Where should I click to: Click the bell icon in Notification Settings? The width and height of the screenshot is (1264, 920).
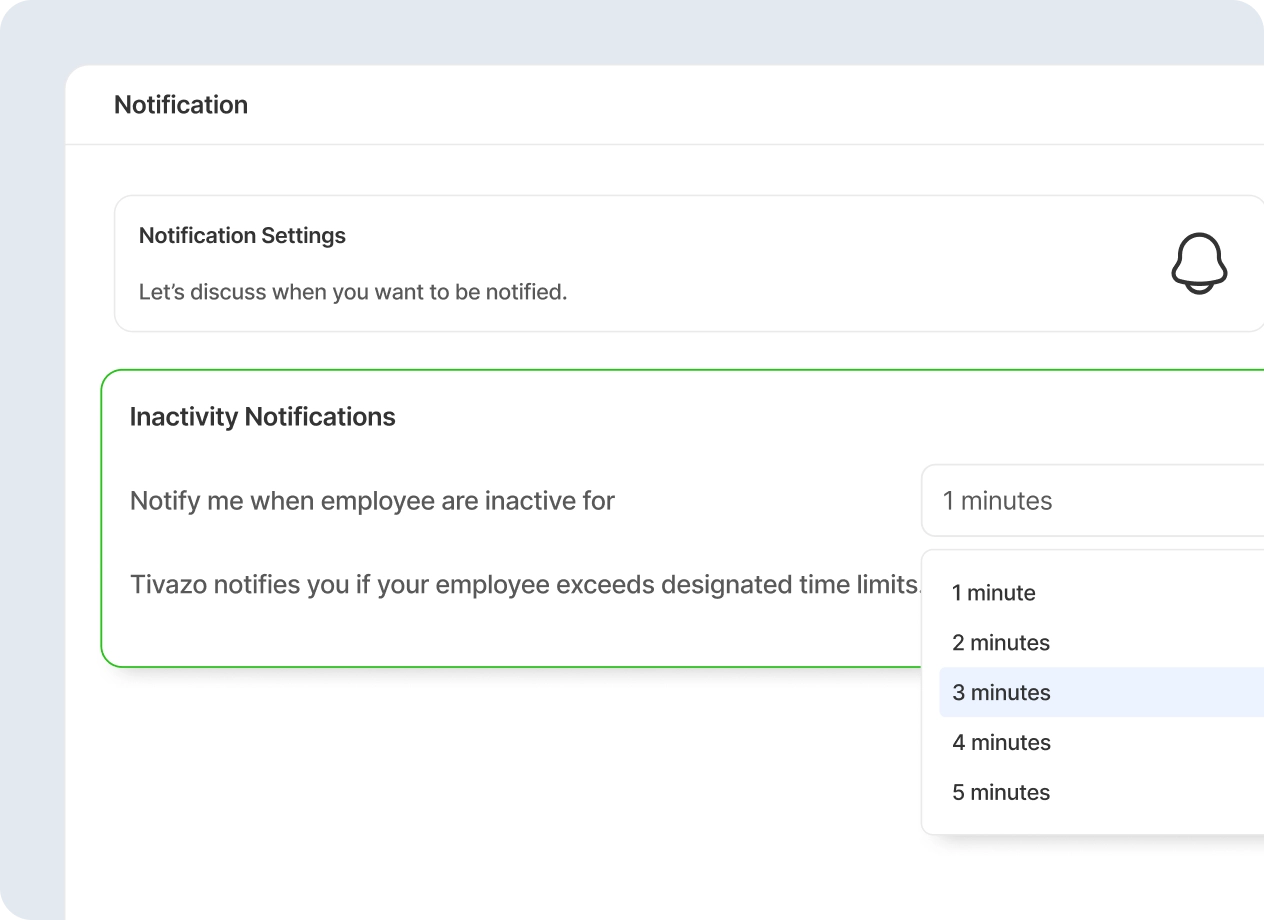(1198, 264)
